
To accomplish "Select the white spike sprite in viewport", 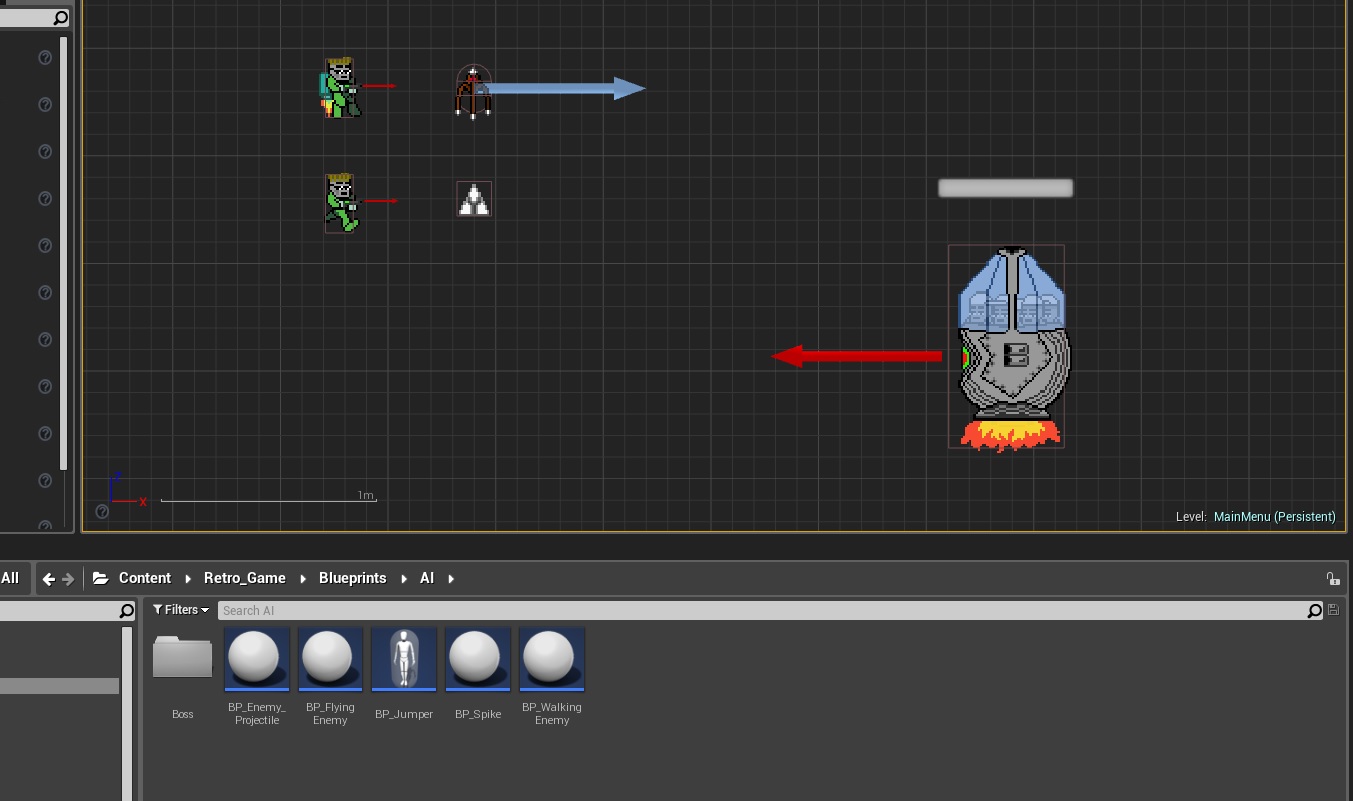I will (x=474, y=199).
